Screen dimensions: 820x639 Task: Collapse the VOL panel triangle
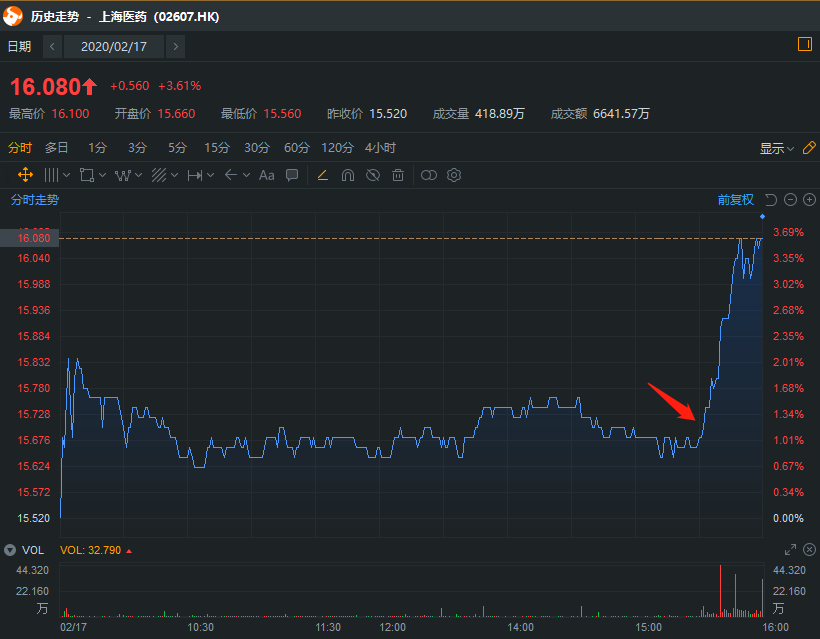click(x=10, y=550)
